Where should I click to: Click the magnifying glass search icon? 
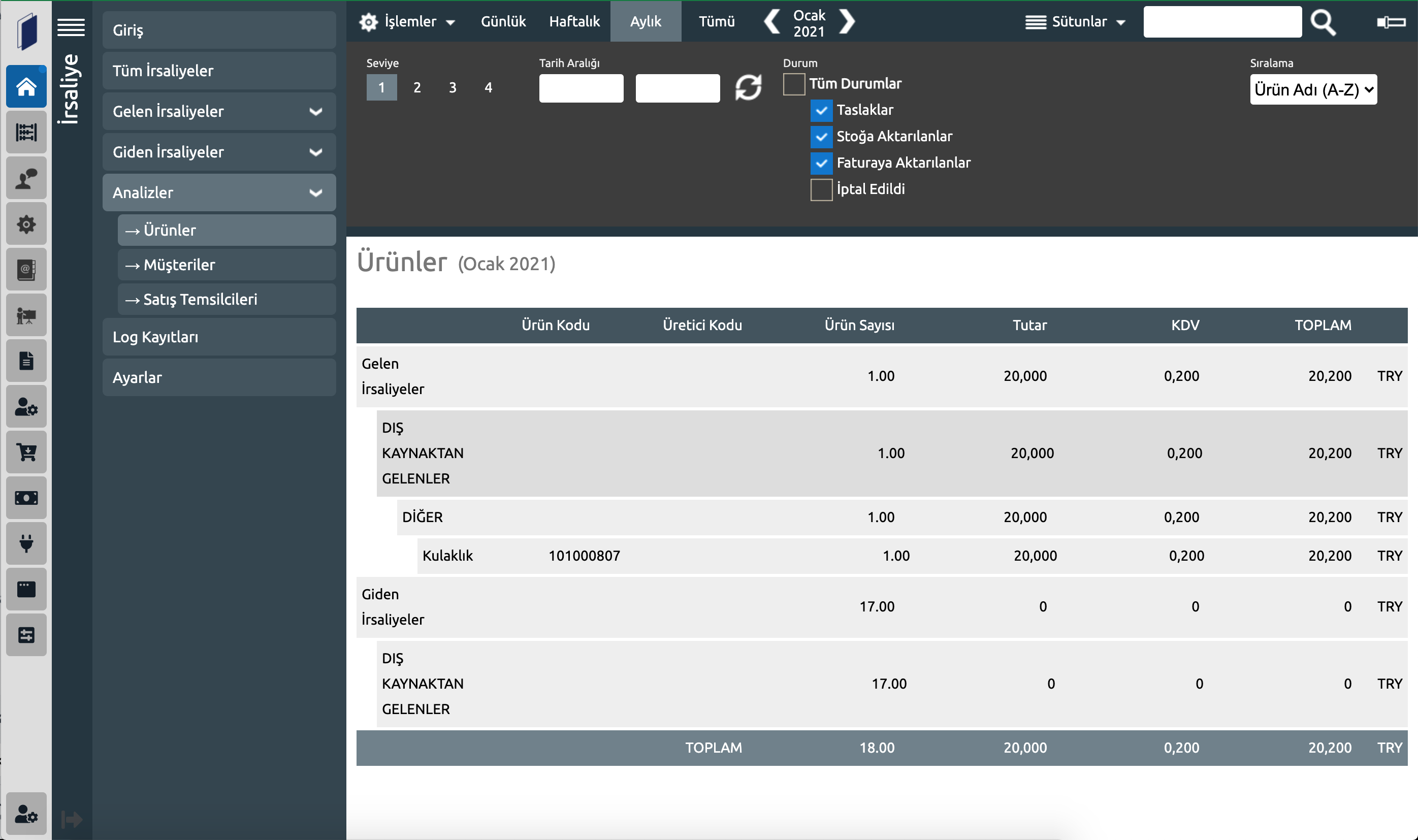[x=1323, y=23]
